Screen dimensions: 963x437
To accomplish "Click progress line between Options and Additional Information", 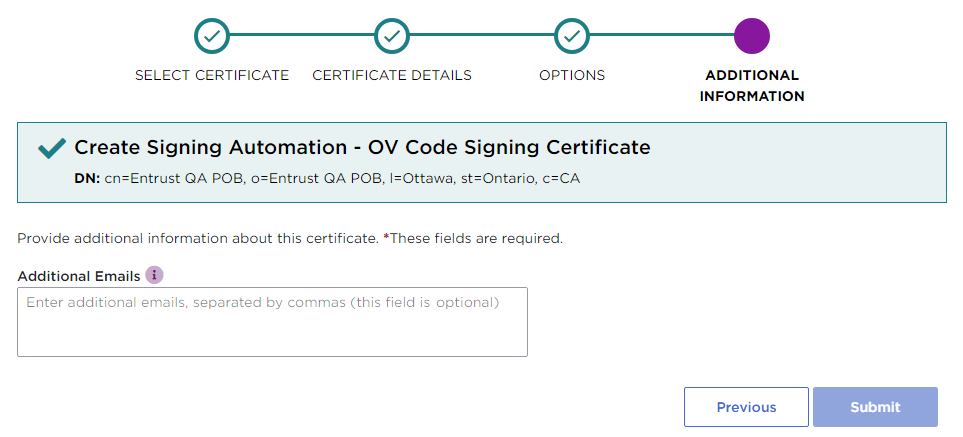I will click(662, 36).
